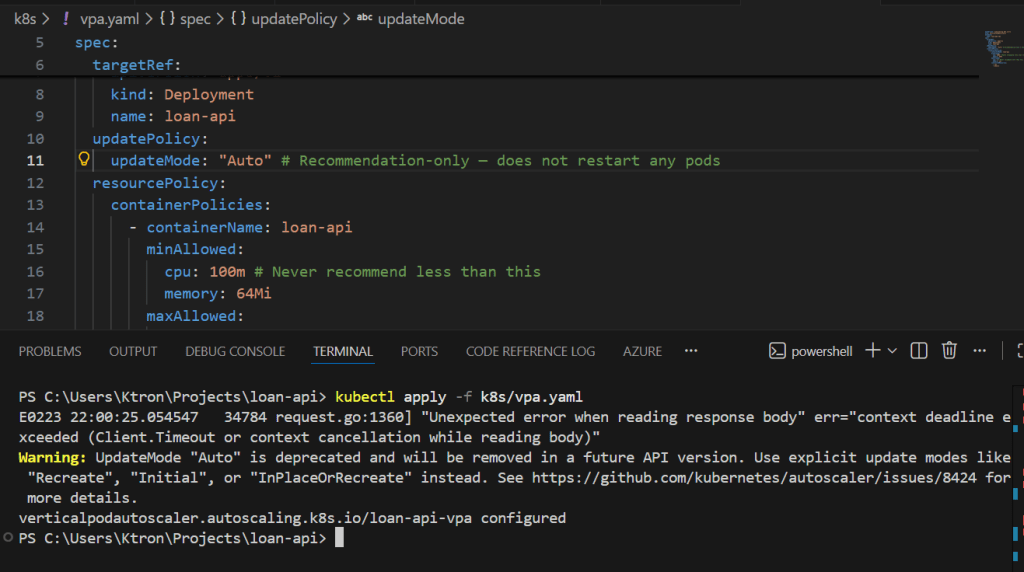Open the DEBUG CONSOLE tab
The height and width of the screenshot is (572, 1024).
point(235,351)
